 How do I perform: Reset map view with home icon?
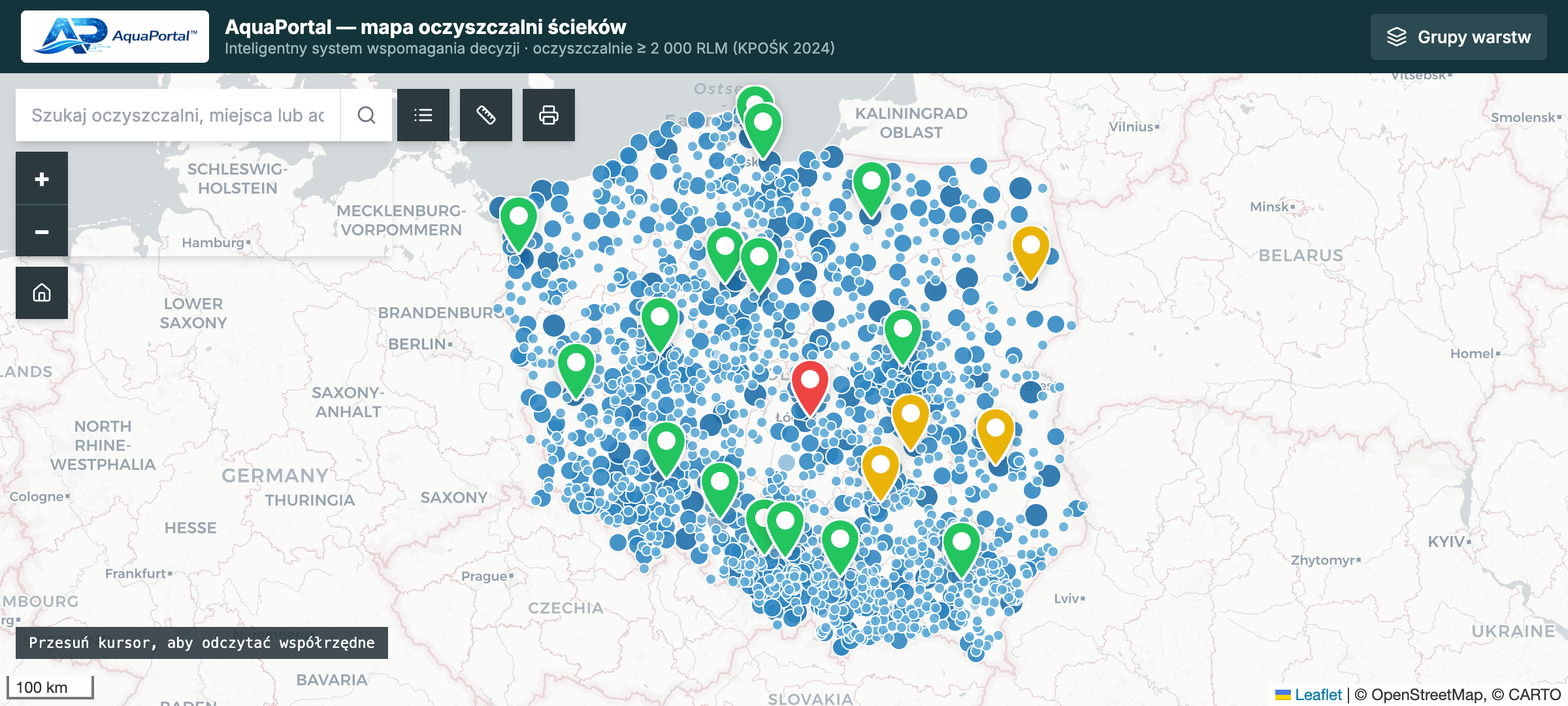click(x=42, y=293)
